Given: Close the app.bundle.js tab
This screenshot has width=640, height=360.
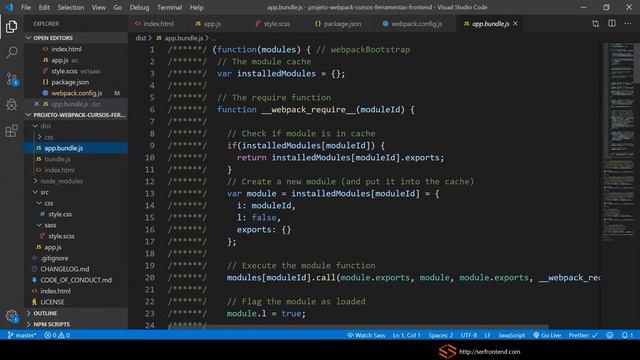Looking at the screenshot, I should tap(516, 24).
